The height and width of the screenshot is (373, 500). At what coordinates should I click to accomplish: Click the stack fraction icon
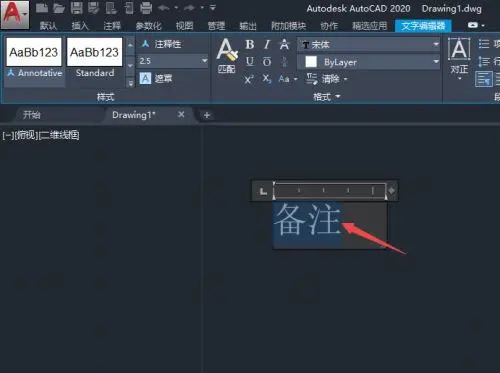tap(284, 62)
